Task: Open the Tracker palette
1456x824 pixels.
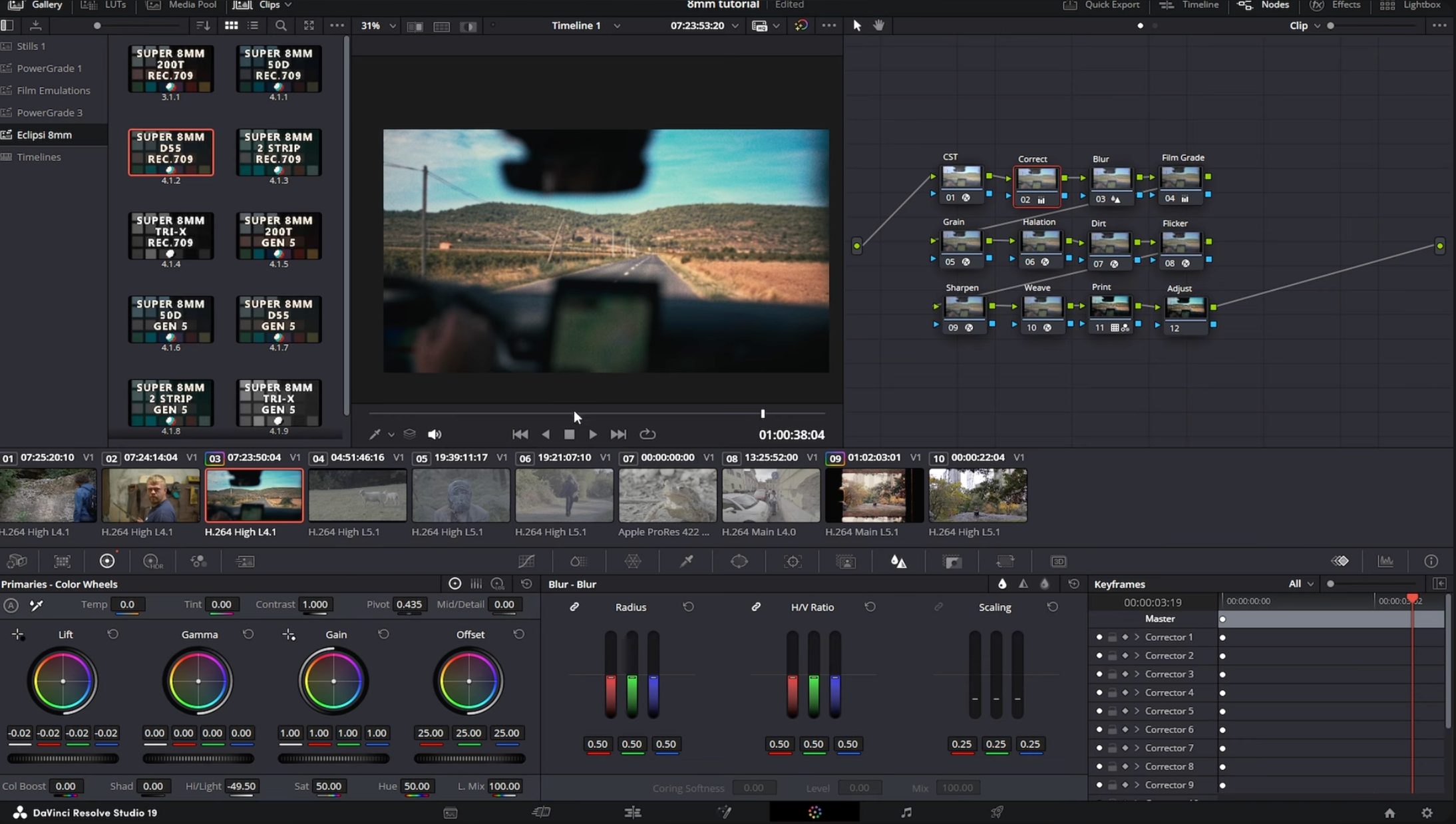Action: 793,561
